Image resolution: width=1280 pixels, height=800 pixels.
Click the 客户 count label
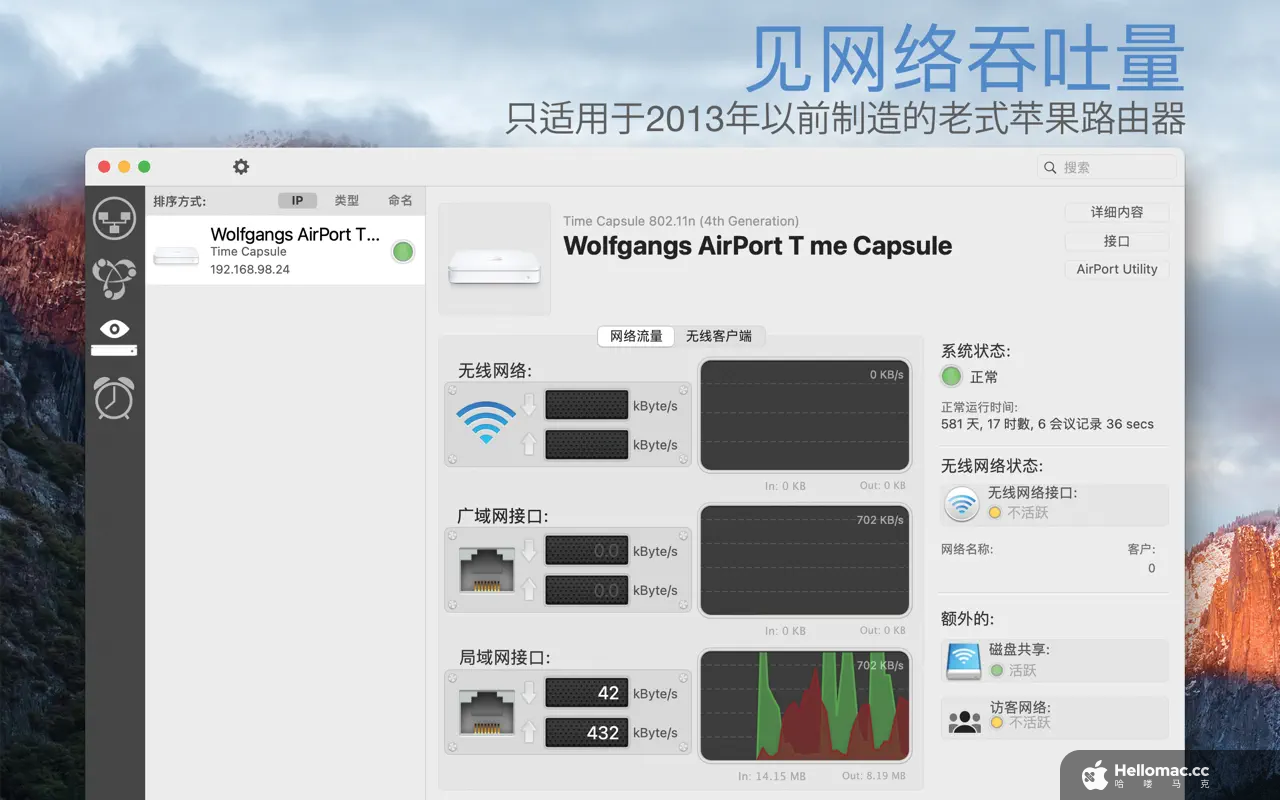coord(1141,549)
